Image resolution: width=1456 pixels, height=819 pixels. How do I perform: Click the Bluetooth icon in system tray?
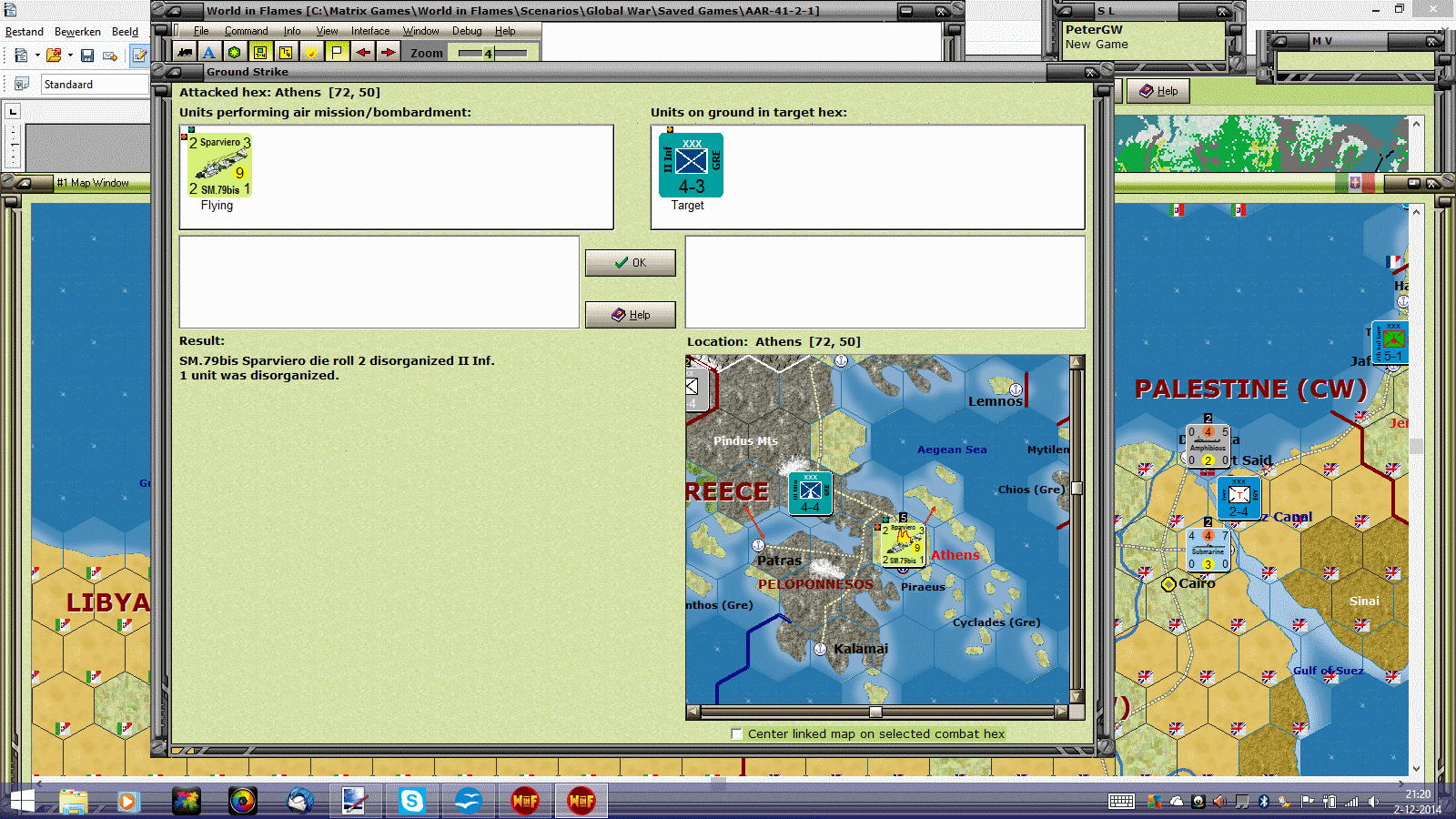point(1263,802)
